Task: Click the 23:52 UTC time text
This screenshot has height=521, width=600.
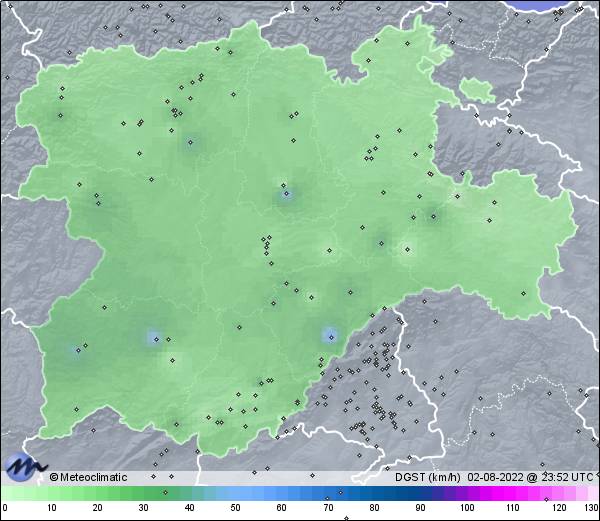Action: (x=565, y=477)
